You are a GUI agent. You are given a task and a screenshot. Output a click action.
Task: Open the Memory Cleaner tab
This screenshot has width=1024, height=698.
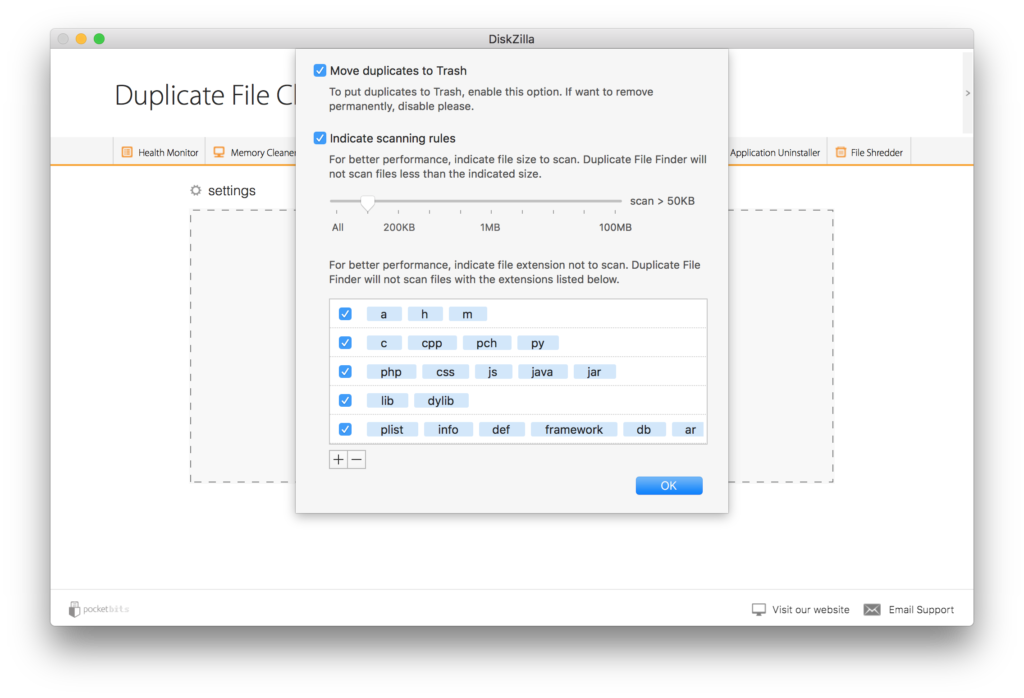pos(251,152)
